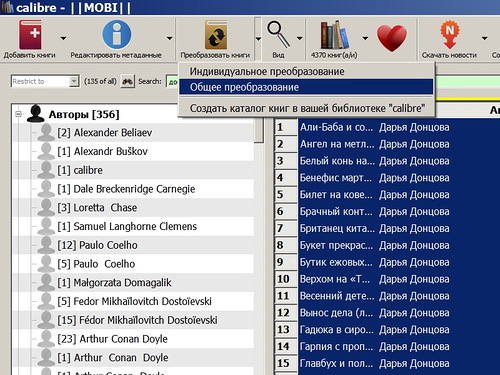Image resolution: width=500 pixels, height=375 pixels.
Task: Click the binoculars advanced search icon
Action: click(127, 81)
